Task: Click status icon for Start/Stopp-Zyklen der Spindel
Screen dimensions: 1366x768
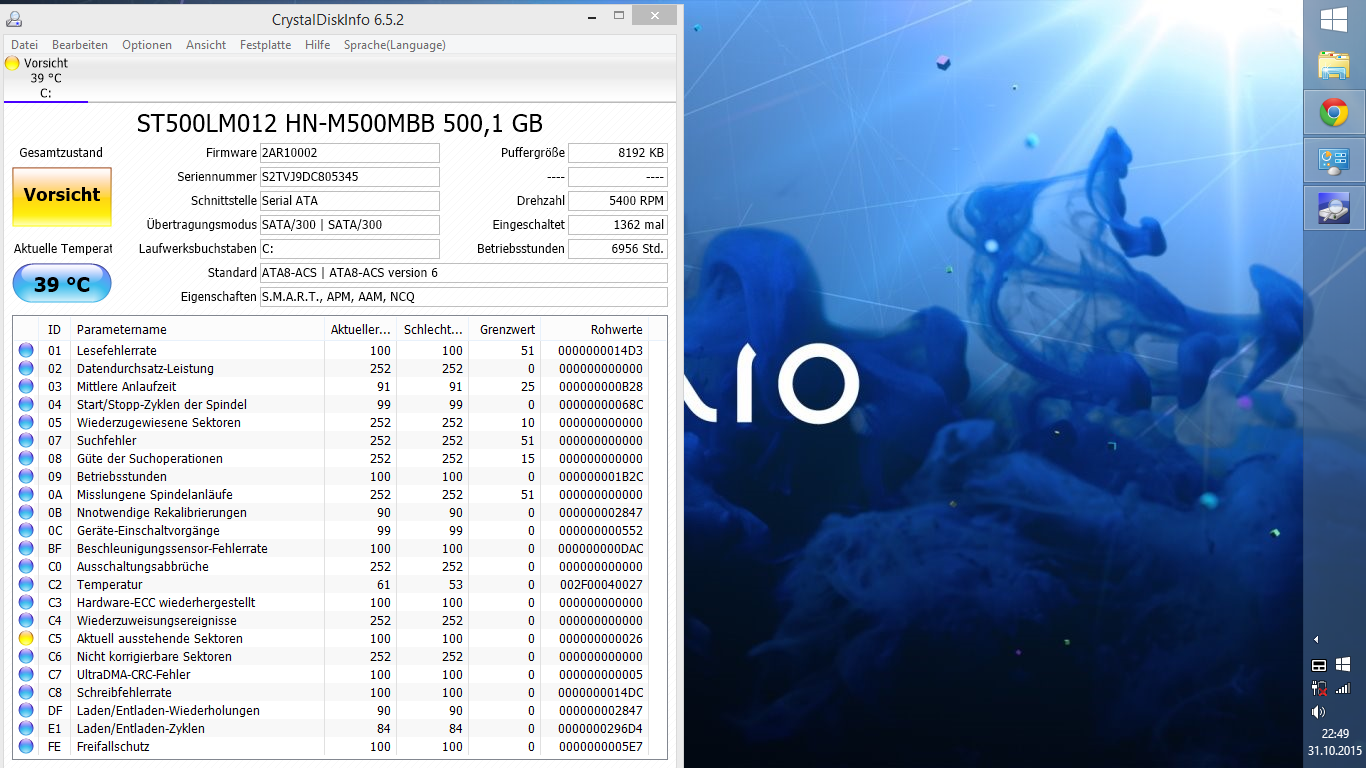Action: (26, 405)
